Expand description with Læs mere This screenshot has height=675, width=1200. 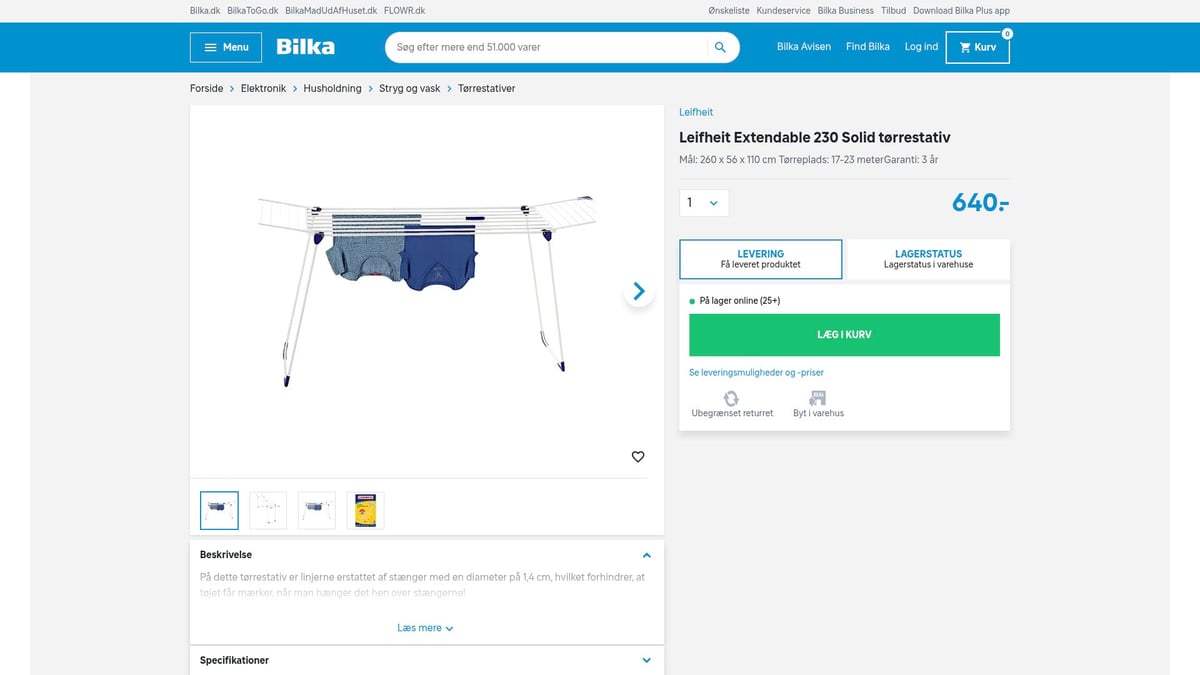pyautogui.click(x=426, y=628)
